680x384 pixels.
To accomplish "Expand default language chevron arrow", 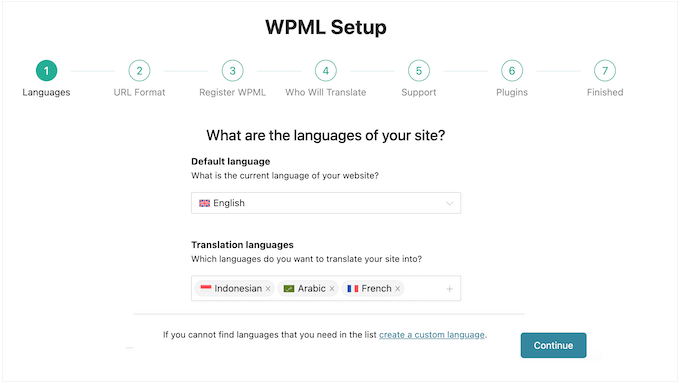I will 450,203.
